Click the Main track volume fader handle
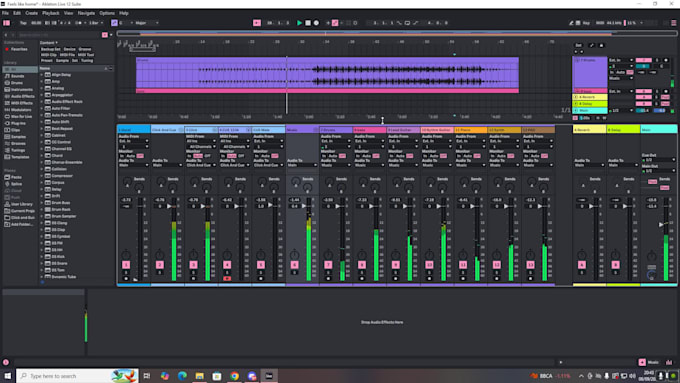 point(661,224)
